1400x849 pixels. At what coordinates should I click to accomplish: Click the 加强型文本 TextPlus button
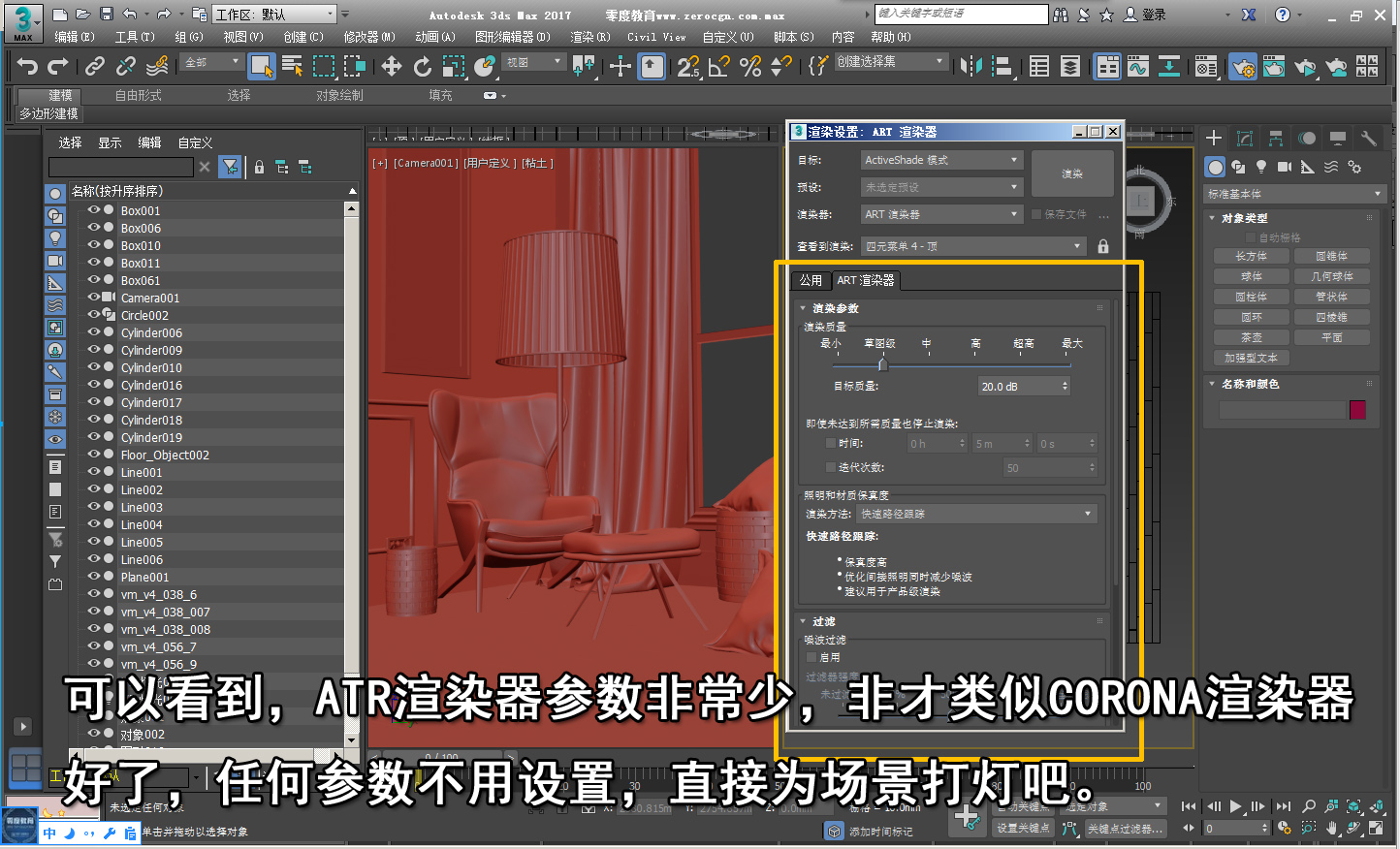tap(1252, 358)
